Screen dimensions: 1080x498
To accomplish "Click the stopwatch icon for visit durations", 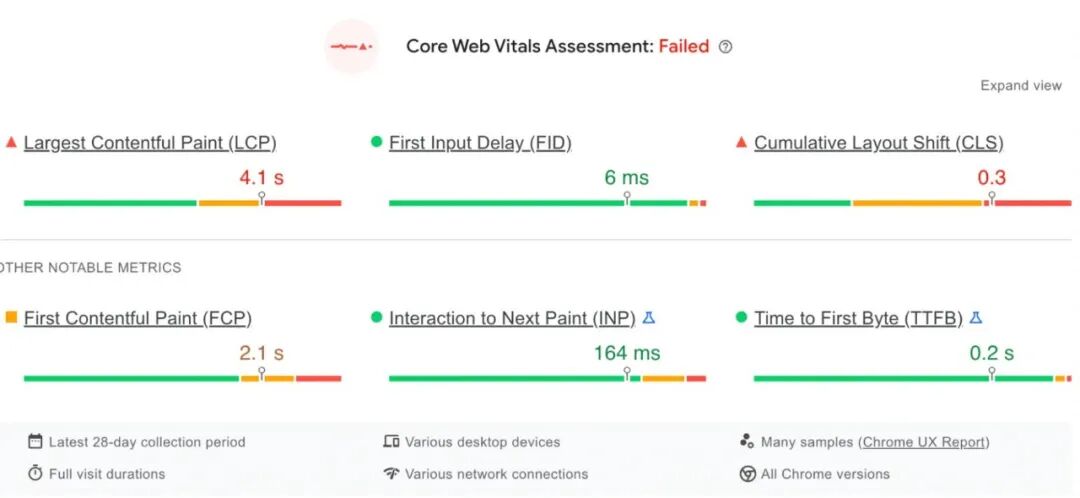I will pos(35,474).
